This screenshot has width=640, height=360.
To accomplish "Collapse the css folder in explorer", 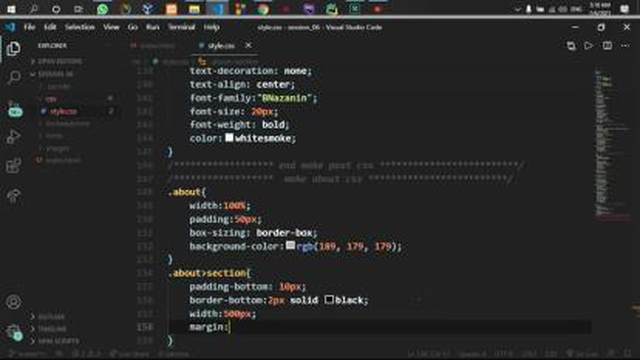I will (51, 99).
